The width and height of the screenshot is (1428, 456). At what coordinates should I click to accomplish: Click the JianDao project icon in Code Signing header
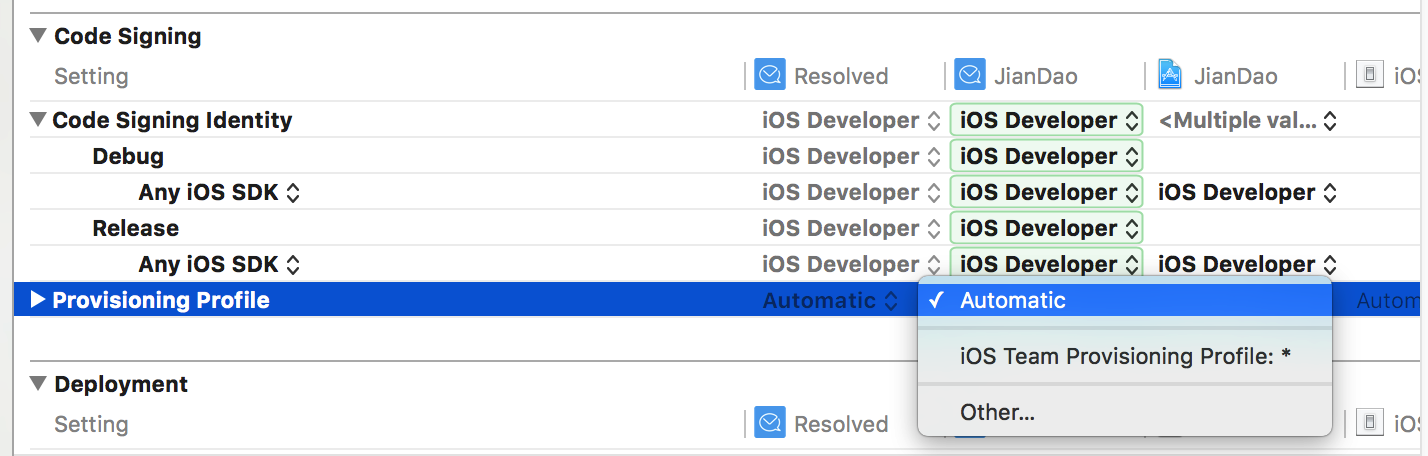click(x=1170, y=75)
